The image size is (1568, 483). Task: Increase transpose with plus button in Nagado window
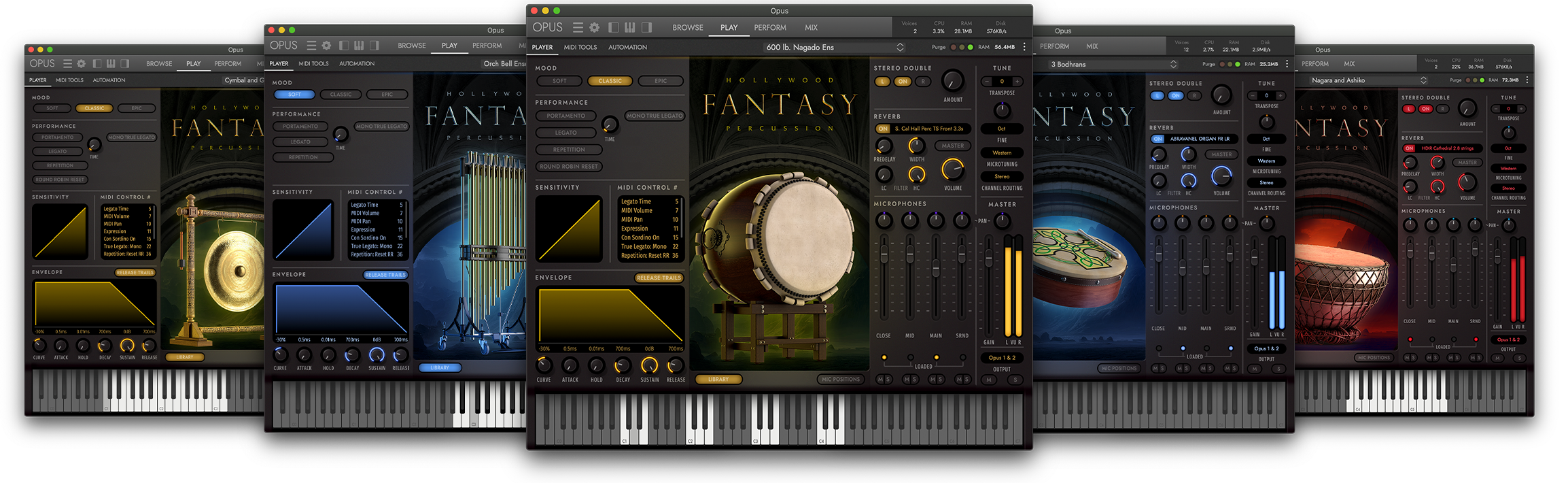[1017, 82]
